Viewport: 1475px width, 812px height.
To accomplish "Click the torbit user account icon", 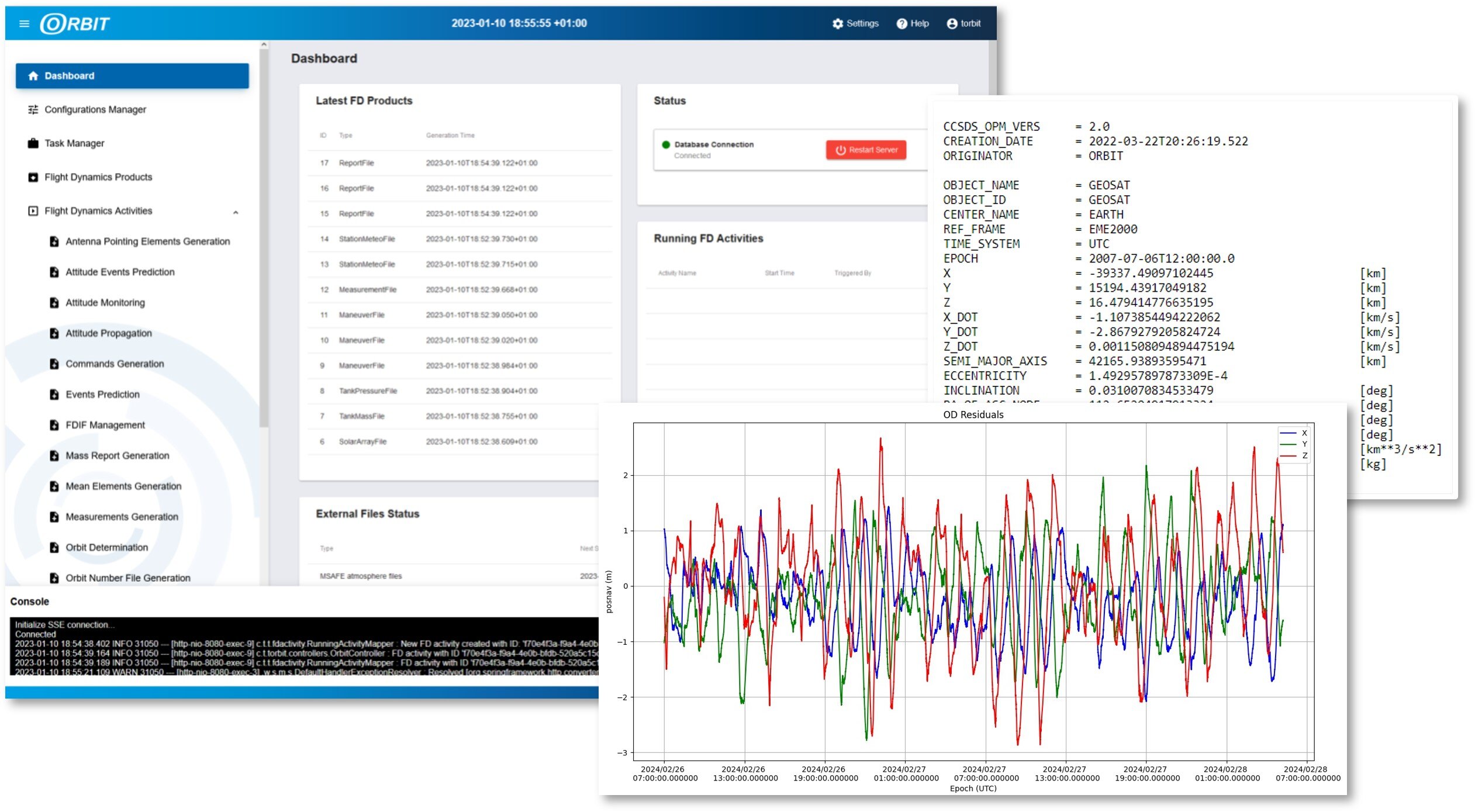I will [x=952, y=23].
